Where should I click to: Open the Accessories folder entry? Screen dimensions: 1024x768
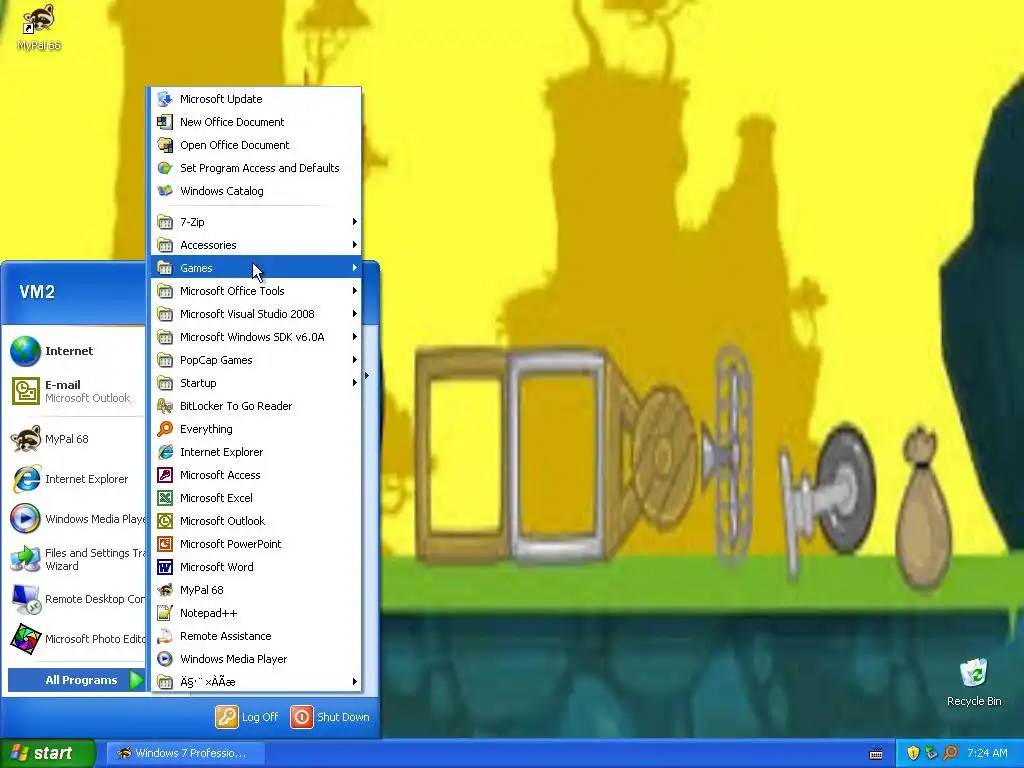point(256,245)
